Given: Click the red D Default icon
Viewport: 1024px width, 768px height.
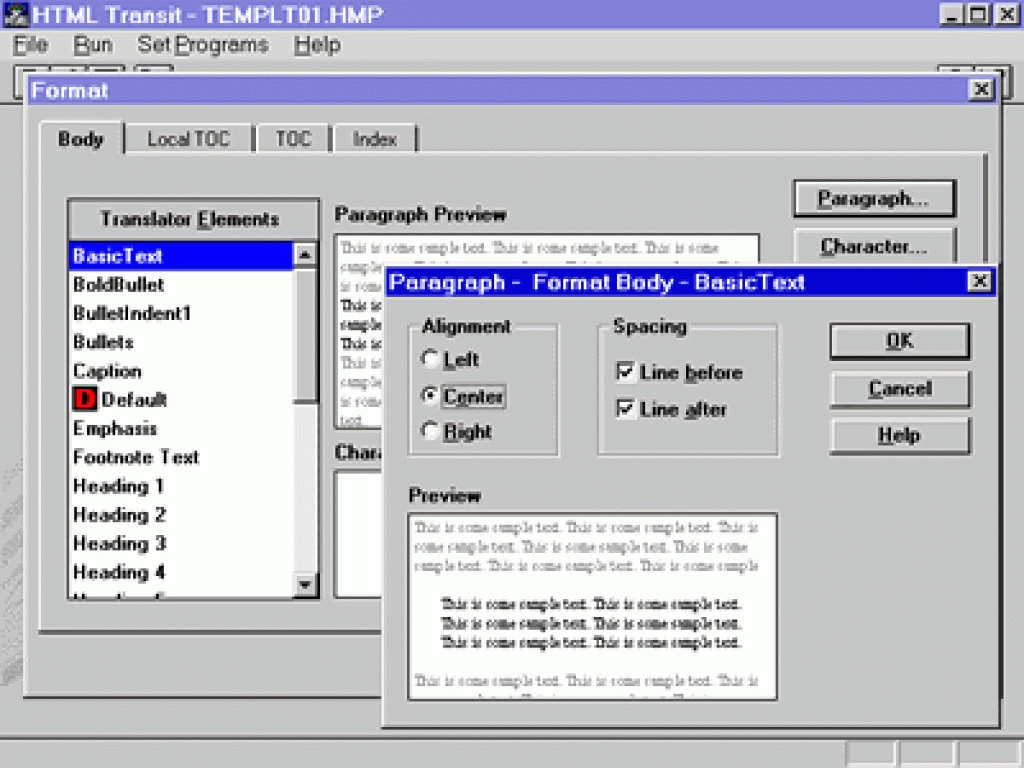Looking at the screenshot, I should 85,400.
